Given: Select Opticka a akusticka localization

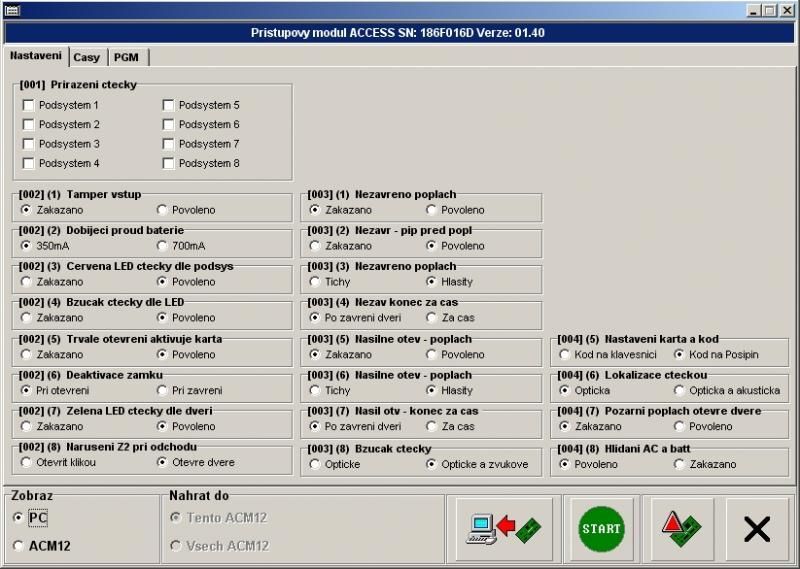Looking at the screenshot, I should [680, 390].
